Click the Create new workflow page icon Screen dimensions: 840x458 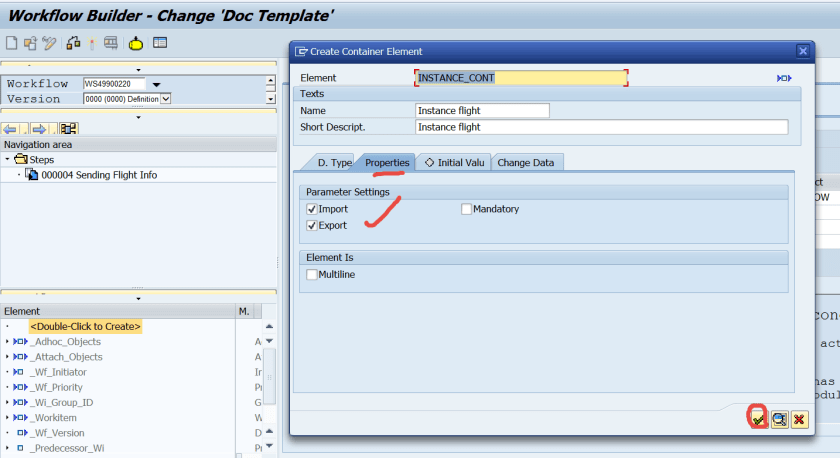click(x=11, y=43)
